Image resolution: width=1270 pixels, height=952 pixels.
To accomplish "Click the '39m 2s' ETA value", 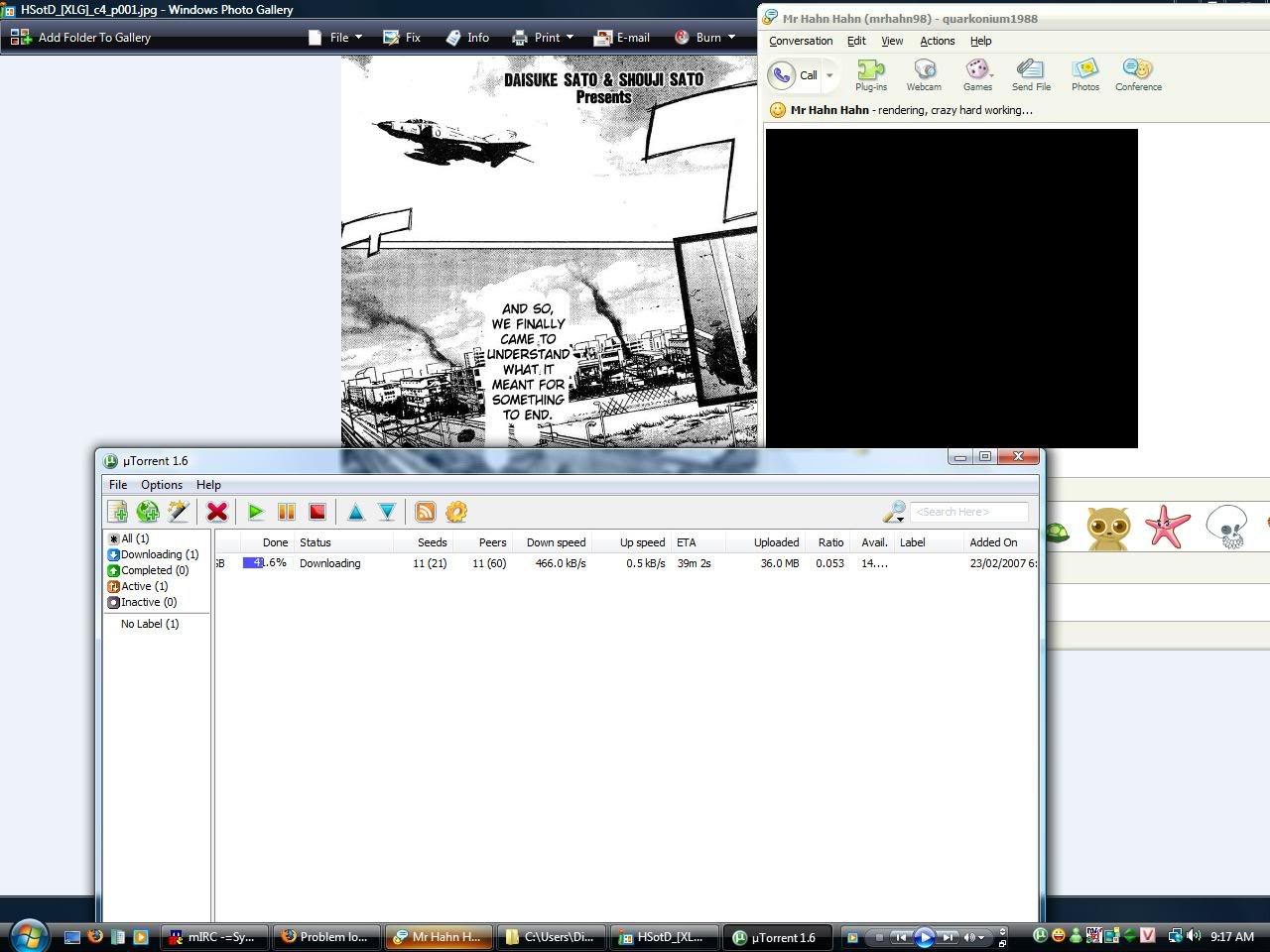I will point(694,563).
